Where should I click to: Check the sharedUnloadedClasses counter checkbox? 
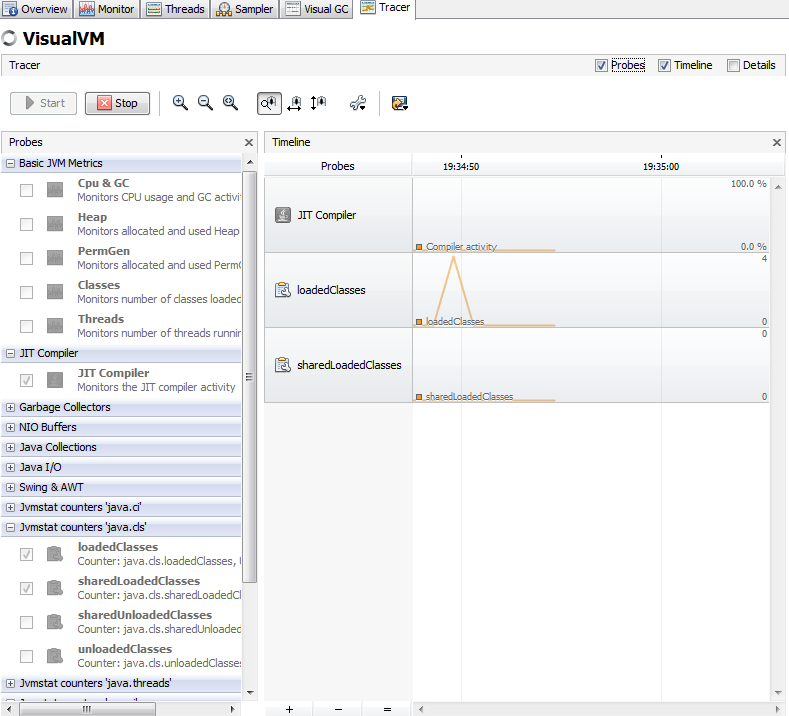(26, 622)
